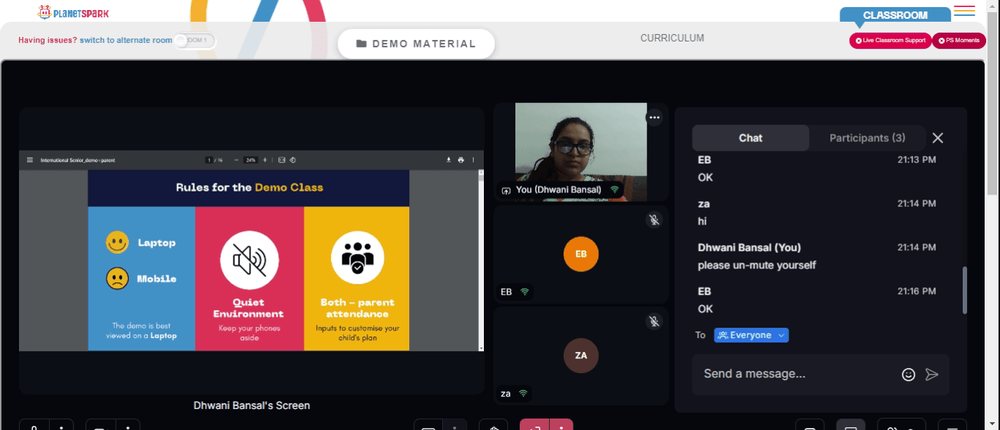Screen dimensions: 1000x430
Task: Open the PDF viewer sidebar menu icon
Action: [29, 160]
